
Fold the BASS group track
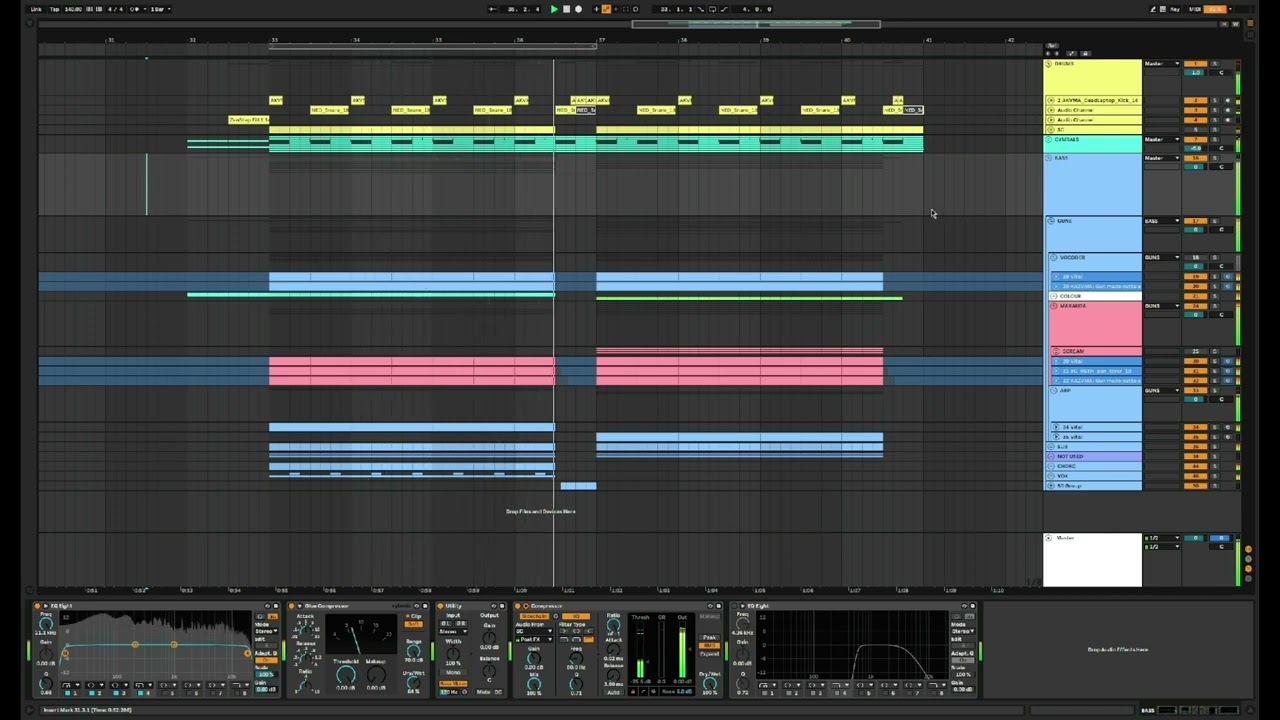(x=1048, y=158)
